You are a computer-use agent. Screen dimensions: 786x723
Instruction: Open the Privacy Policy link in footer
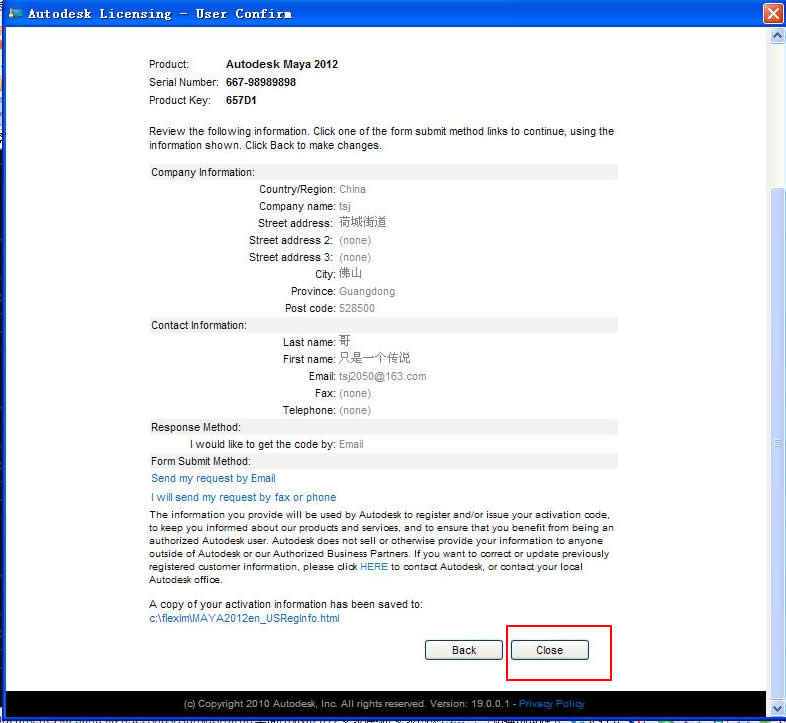(552, 704)
